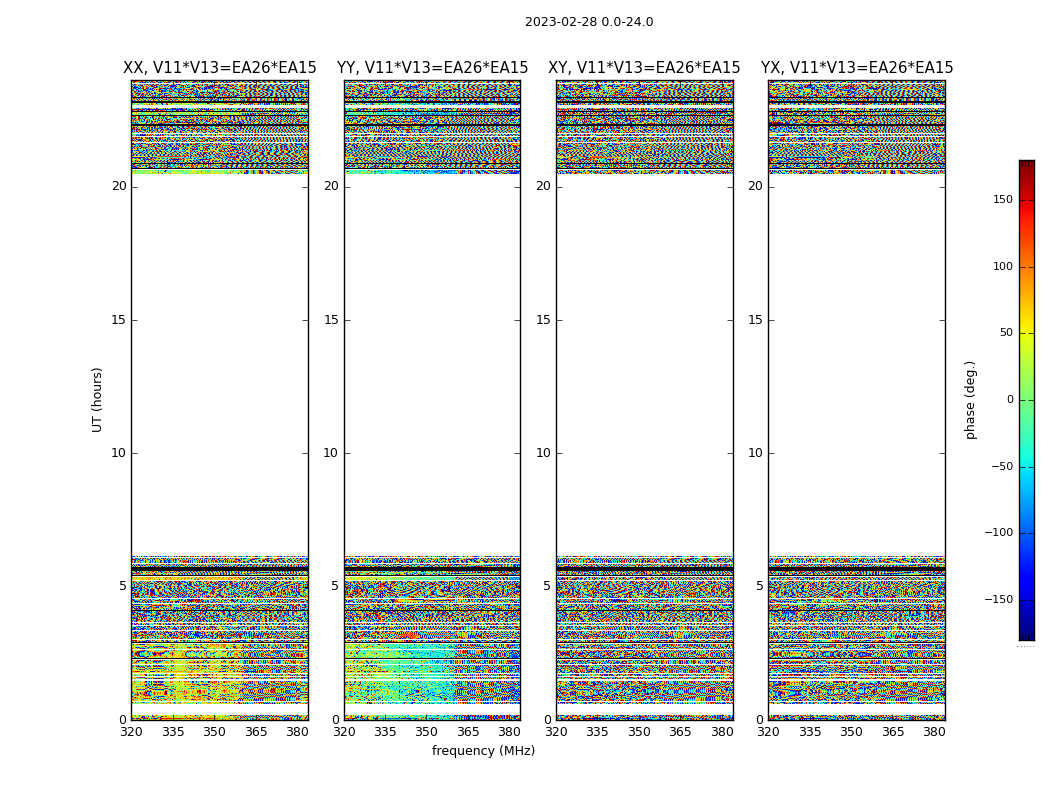
Task: Click the UT (hours) axis label
Action: click(97, 400)
